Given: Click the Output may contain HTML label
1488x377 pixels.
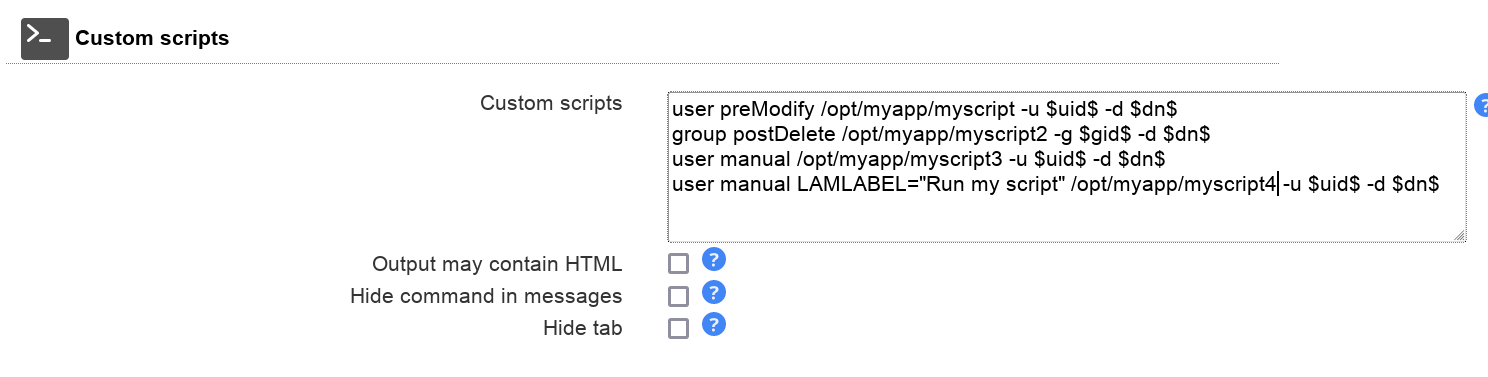Looking at the screenshot, I should 497,265.
